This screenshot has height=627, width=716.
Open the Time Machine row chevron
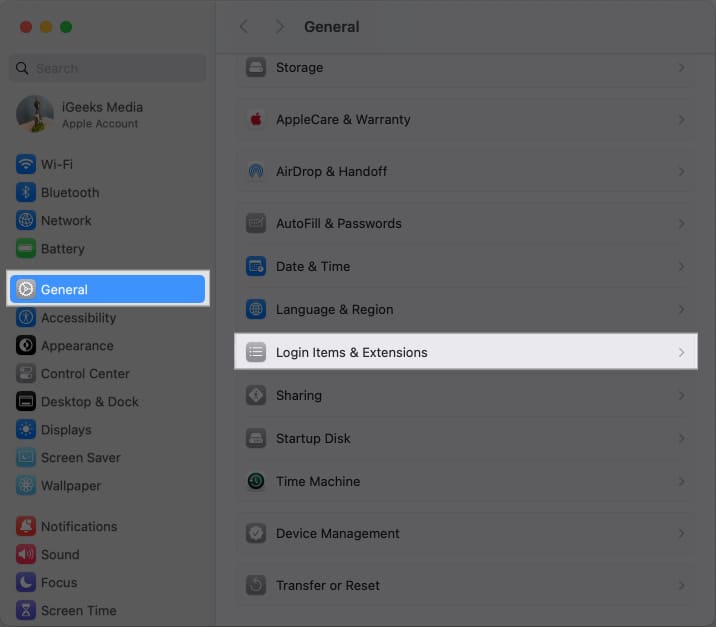tap(681, 481)
